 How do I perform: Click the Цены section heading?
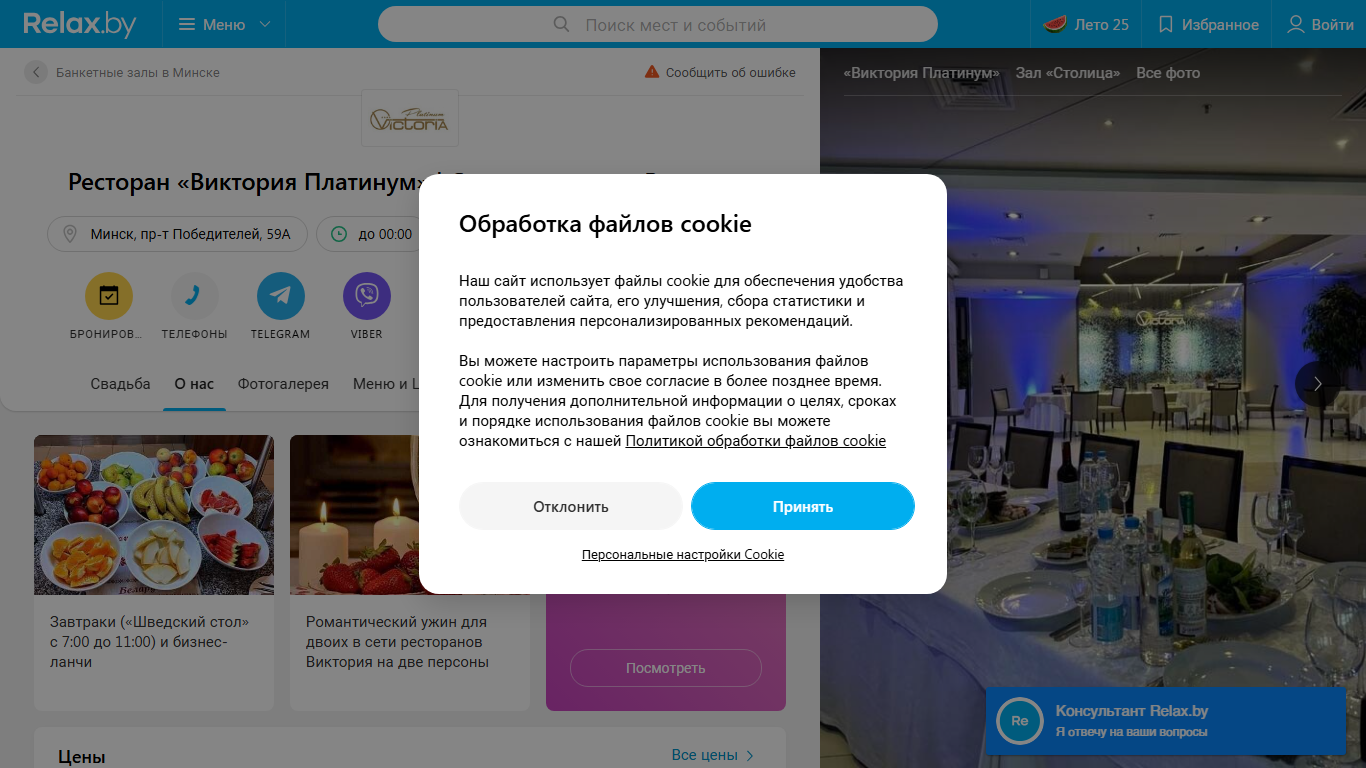coord(82,757)
